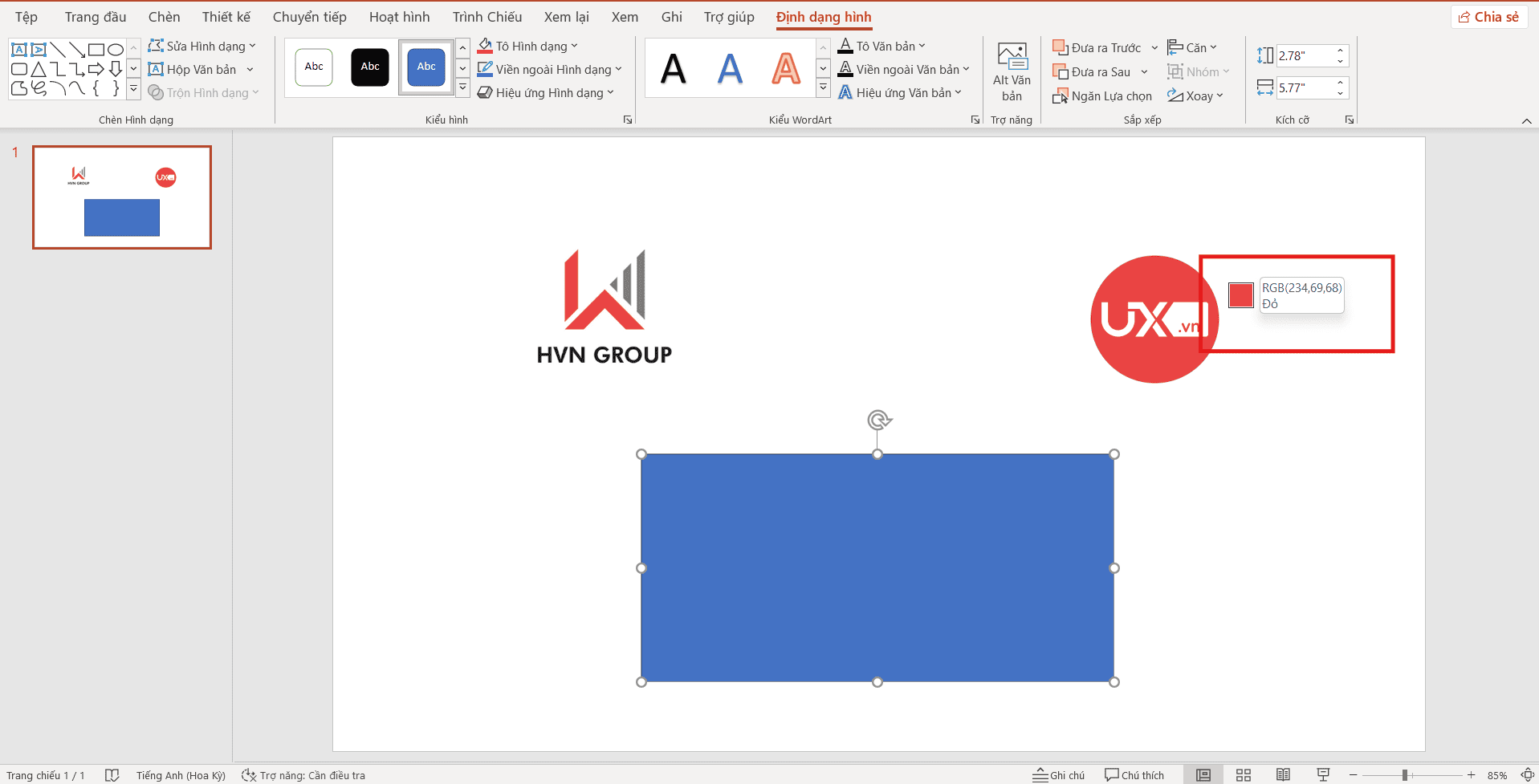Screen dimensions: 1539x784
Task: Switch to the Trình Chiếu tab
Action: pyautogui.click(x=487, y=16)
